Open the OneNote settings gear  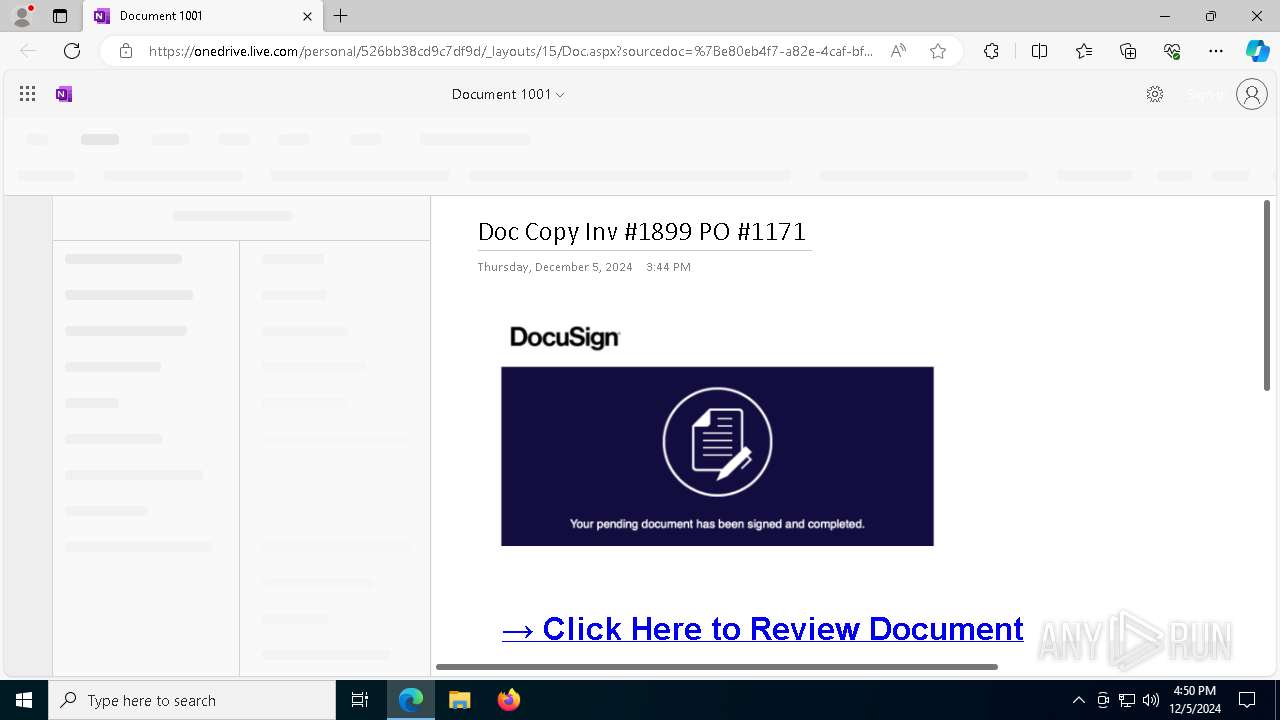point(1155,94)
